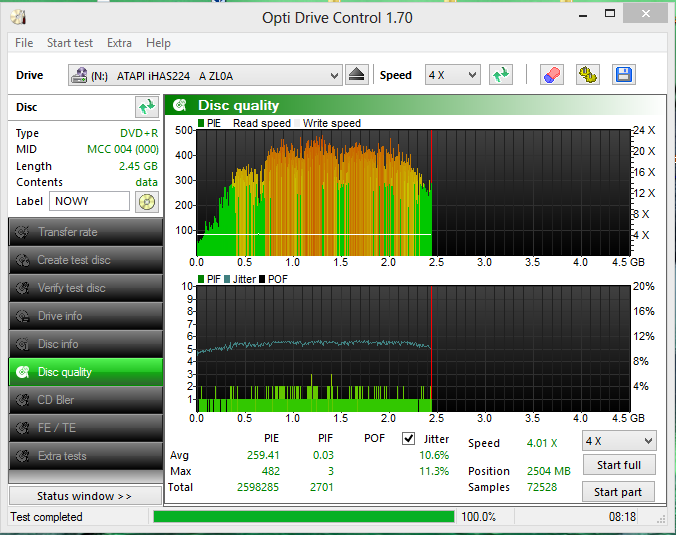Image resolution: width=676 pixels, height=535 pixels.
Task: Click the PIE total value 2598285
Action: [x=258, y=487]
